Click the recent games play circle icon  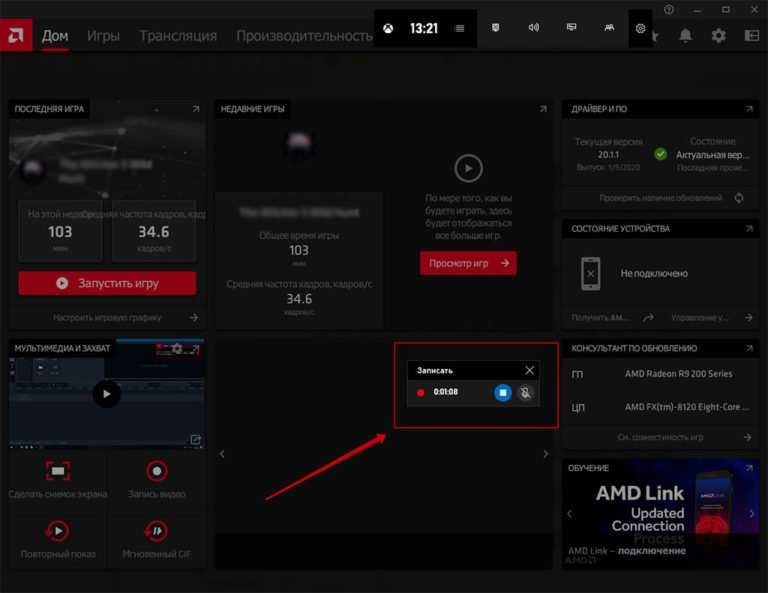pos(468,168)
